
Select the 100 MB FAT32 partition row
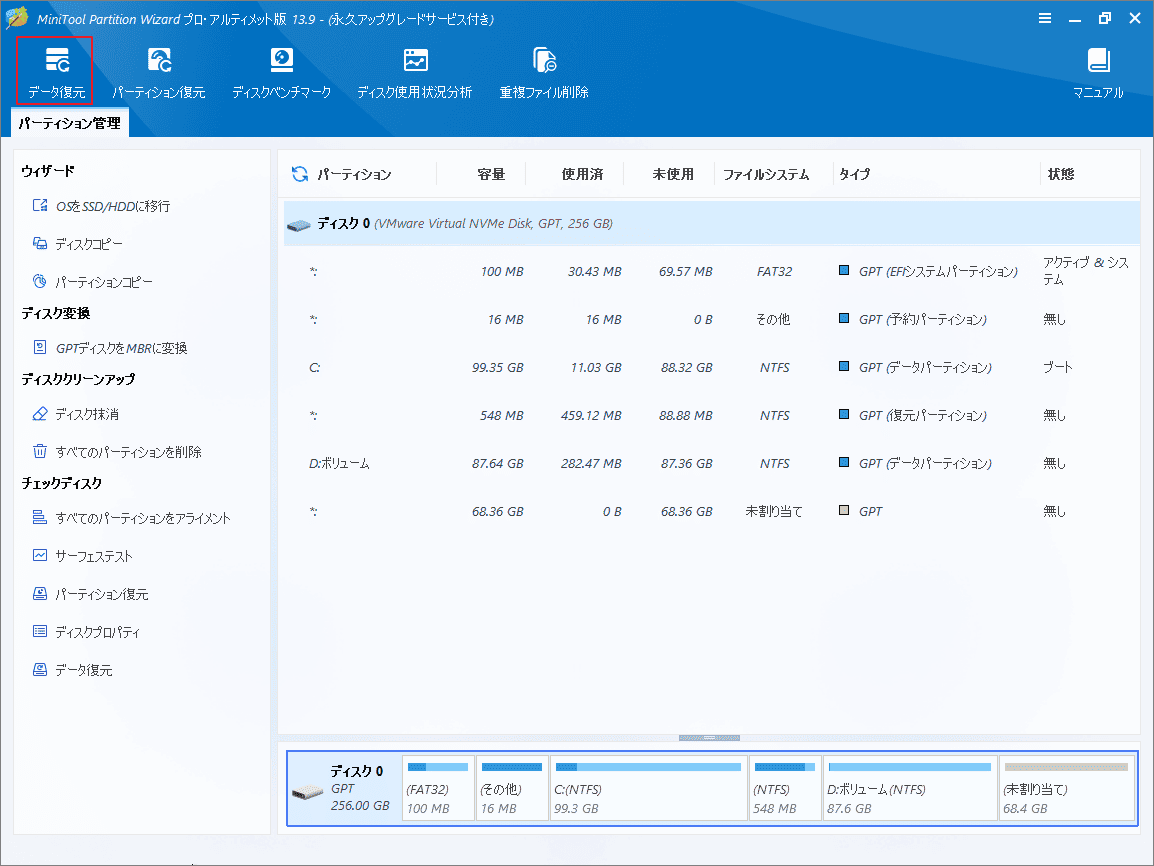pos(712,271)
